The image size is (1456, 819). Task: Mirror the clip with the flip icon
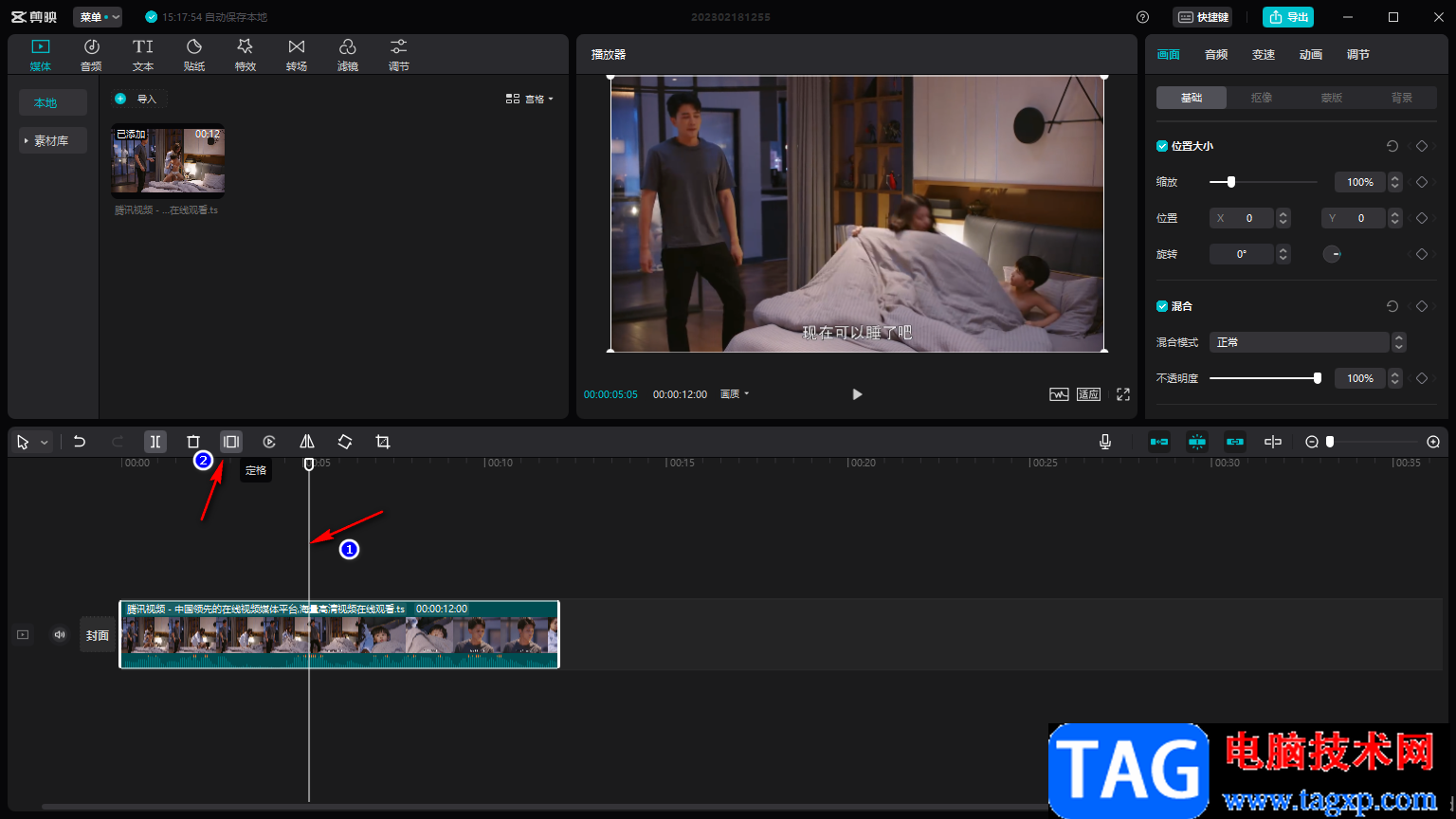[307, 442]
